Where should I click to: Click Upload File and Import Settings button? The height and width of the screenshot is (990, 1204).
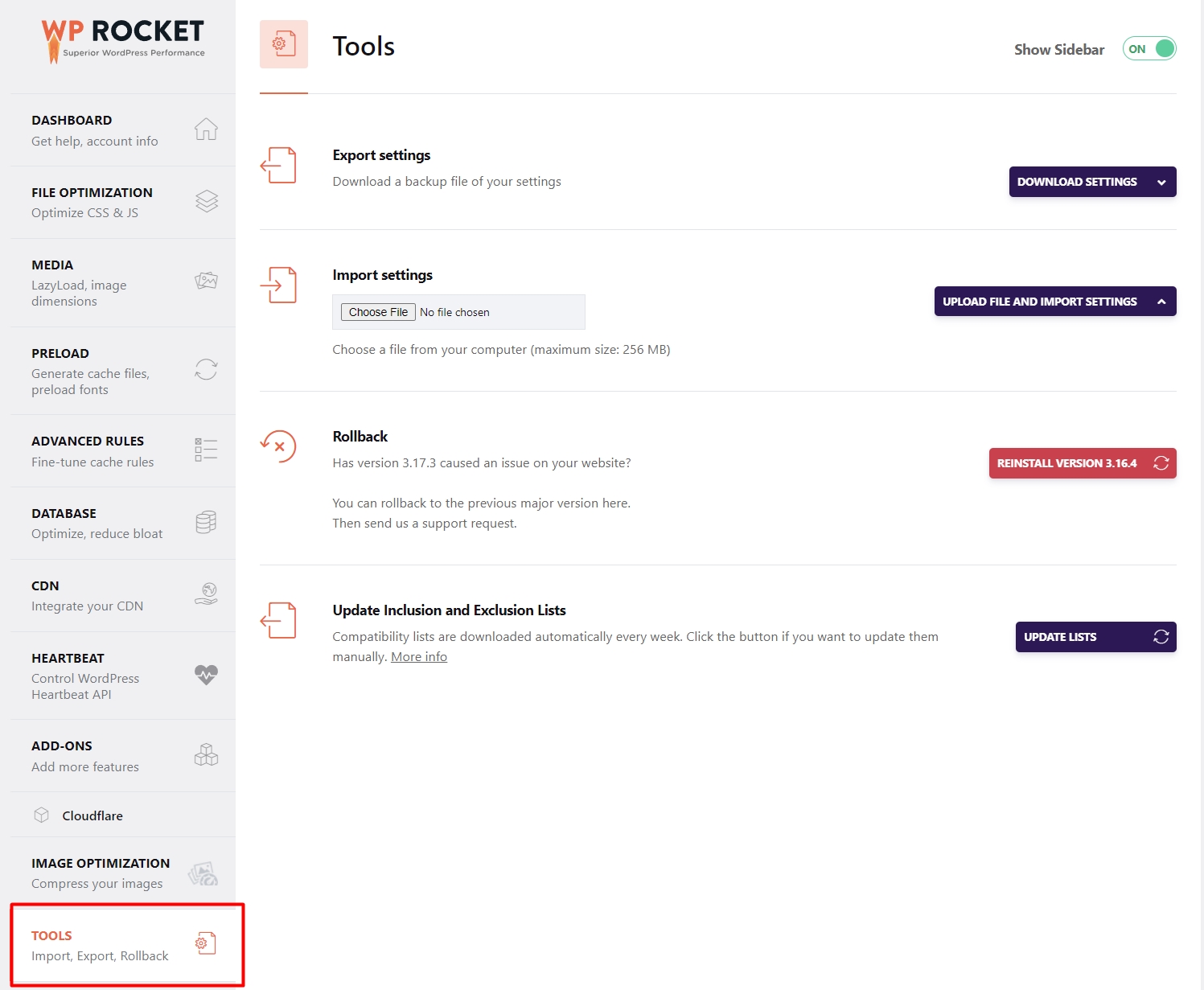click(x=1055, y=302)
